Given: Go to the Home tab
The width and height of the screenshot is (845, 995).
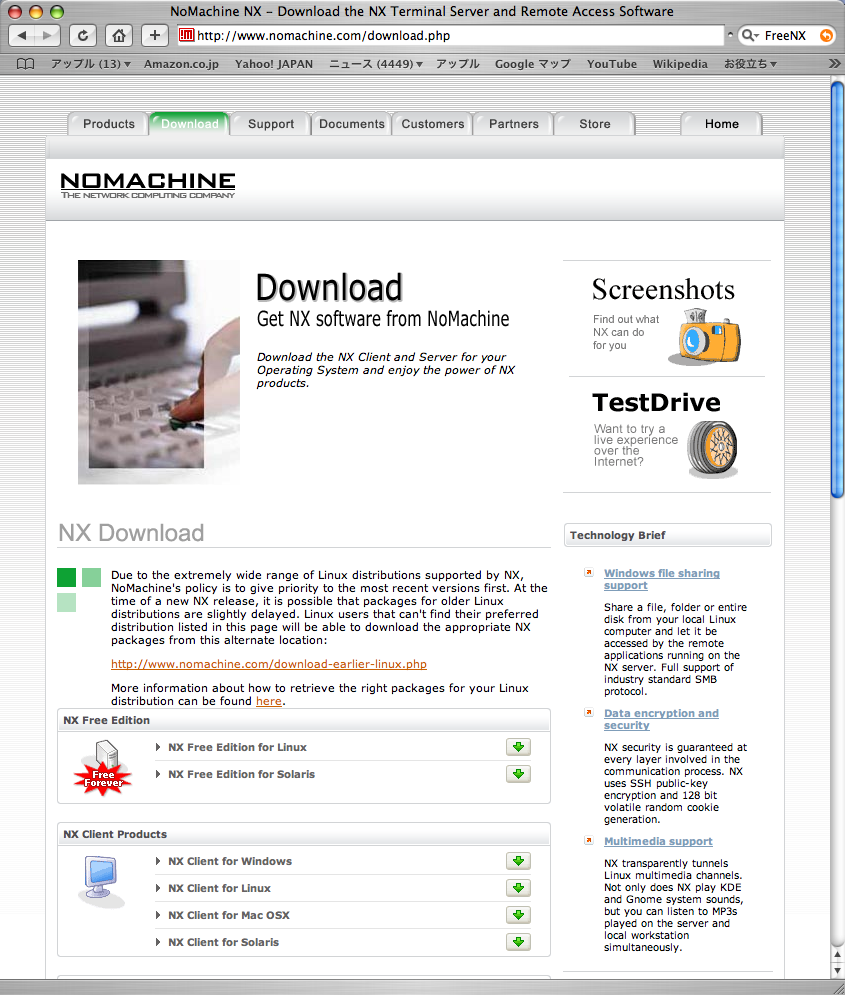Looking at the screenshot, I should tap(722, 124).
